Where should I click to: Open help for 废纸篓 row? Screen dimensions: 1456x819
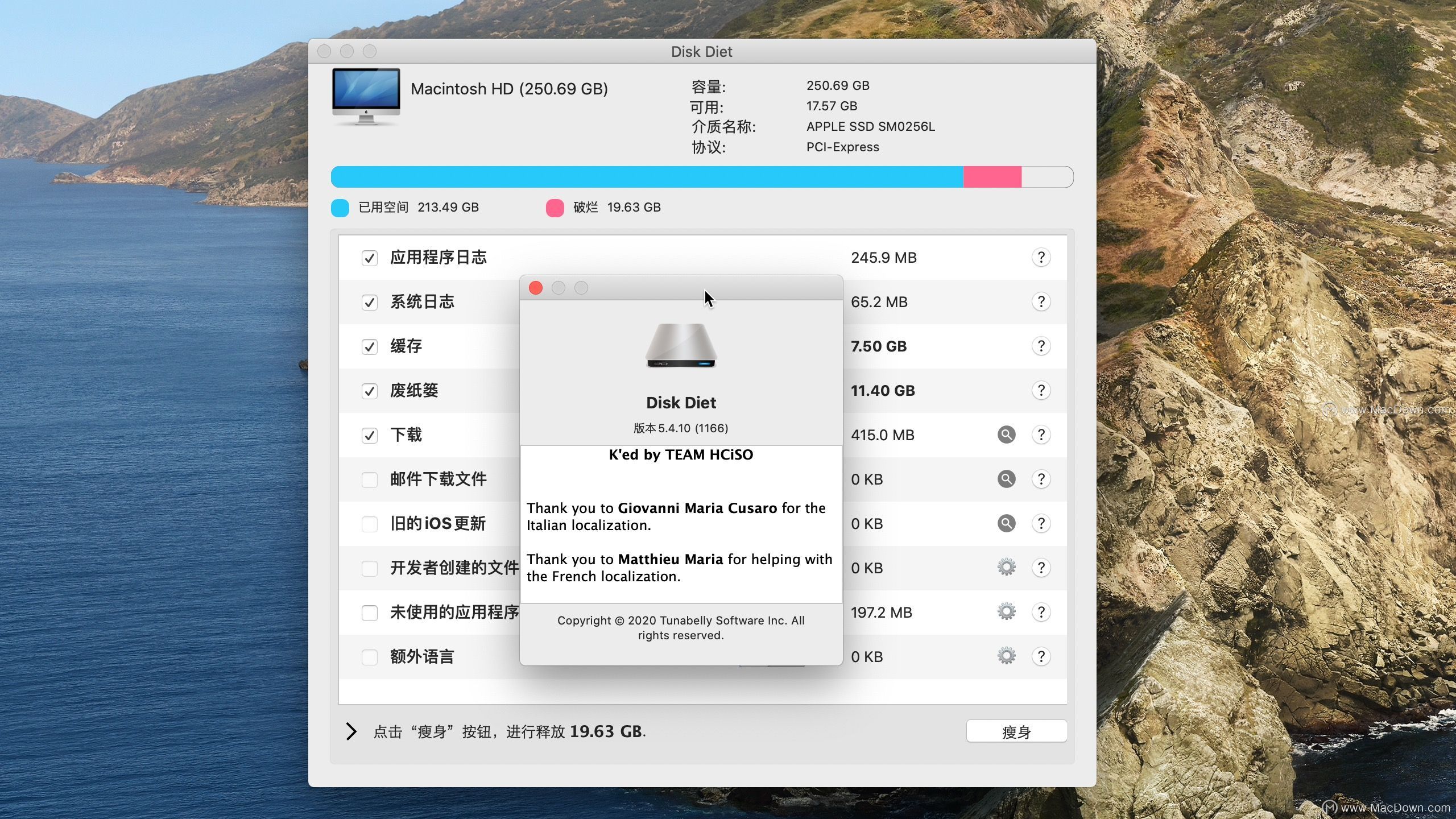click(x=1041, y=391)
